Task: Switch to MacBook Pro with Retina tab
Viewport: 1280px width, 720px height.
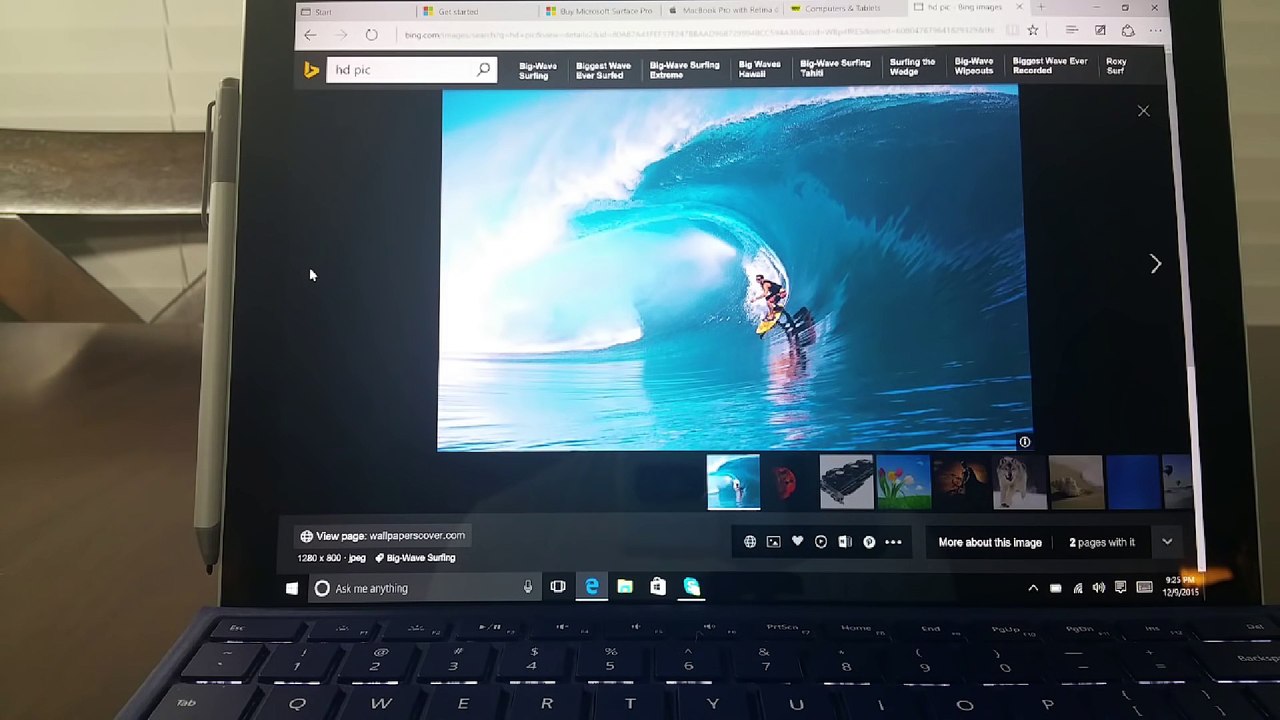Action: pos(723,10)
